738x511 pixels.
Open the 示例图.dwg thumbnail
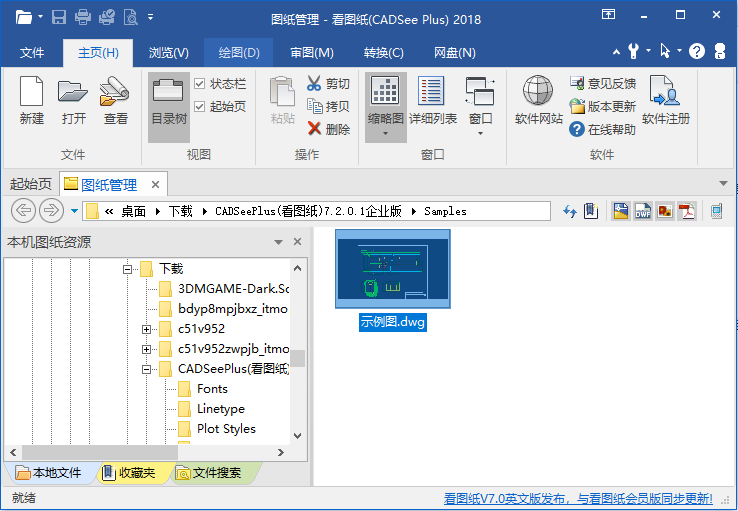393,269
